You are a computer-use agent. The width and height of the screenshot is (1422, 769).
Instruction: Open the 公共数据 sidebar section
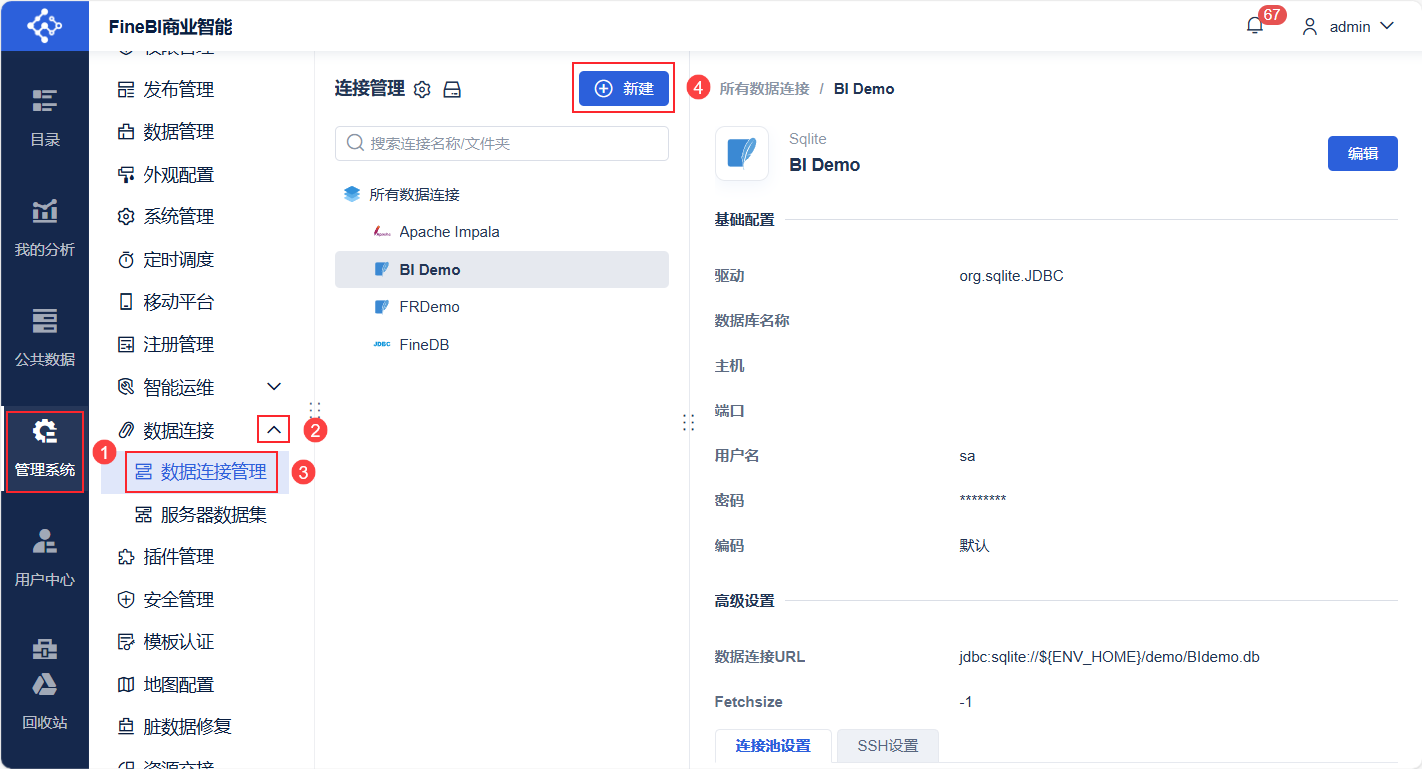(44, 340)
